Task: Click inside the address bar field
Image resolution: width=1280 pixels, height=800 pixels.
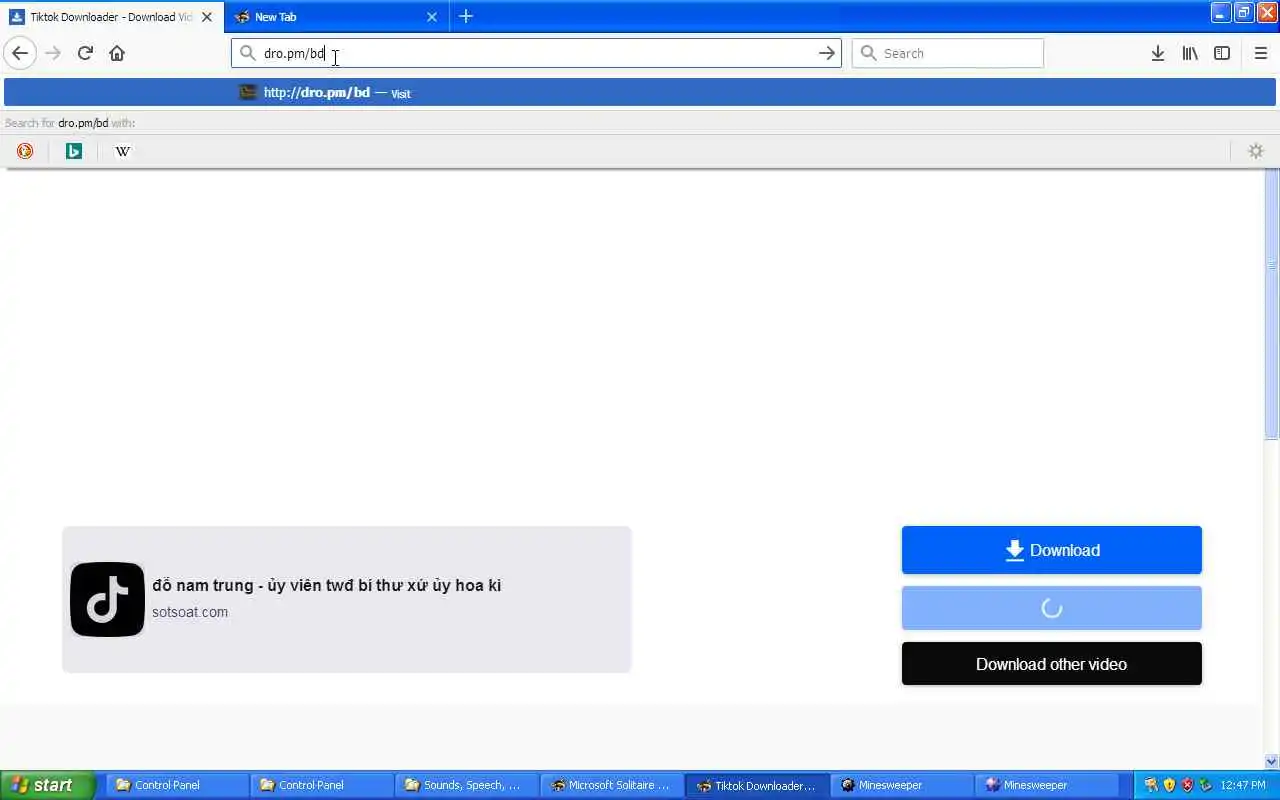Action: 536,53
